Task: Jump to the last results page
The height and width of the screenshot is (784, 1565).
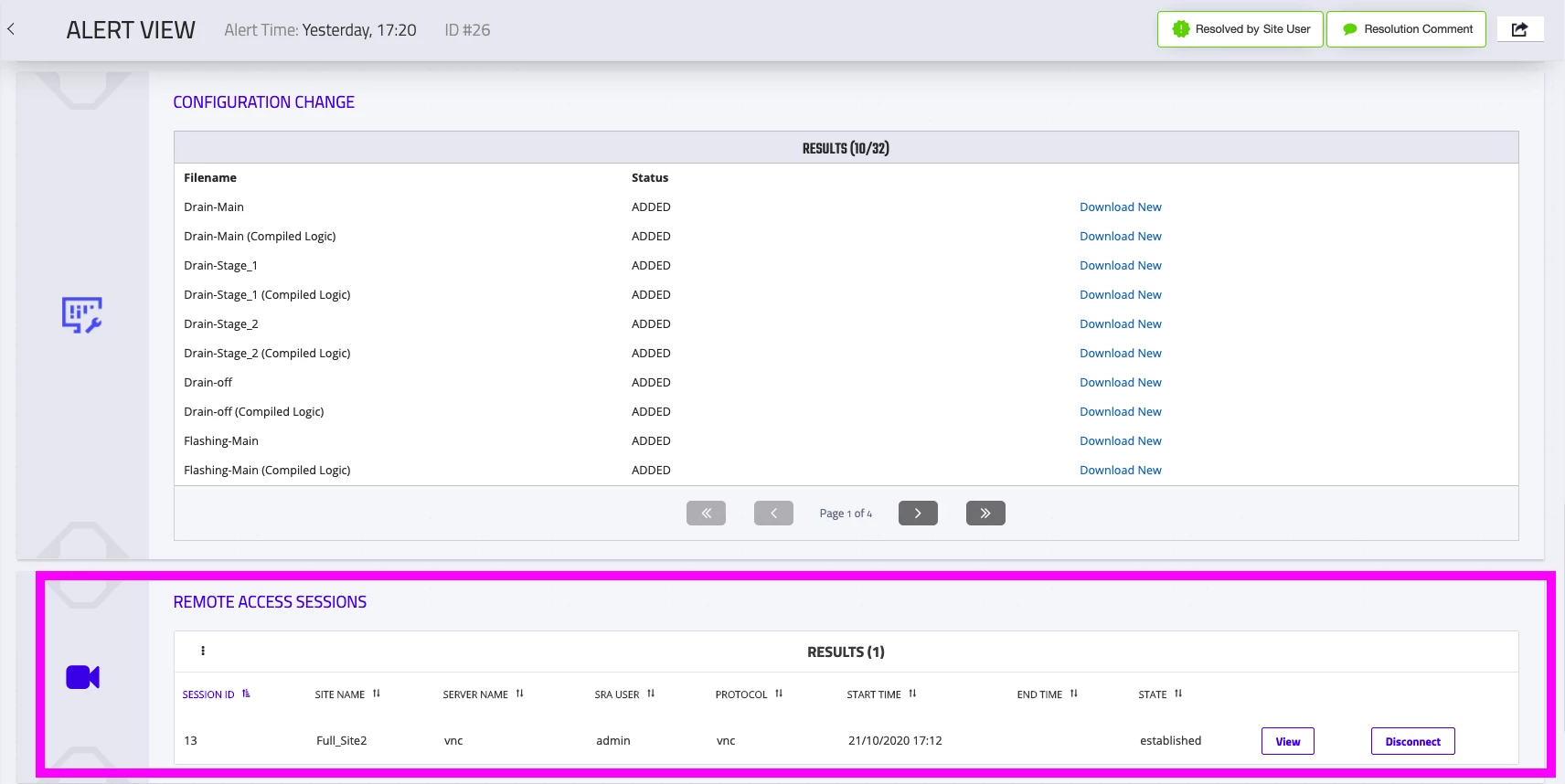Action: [985, 514]
